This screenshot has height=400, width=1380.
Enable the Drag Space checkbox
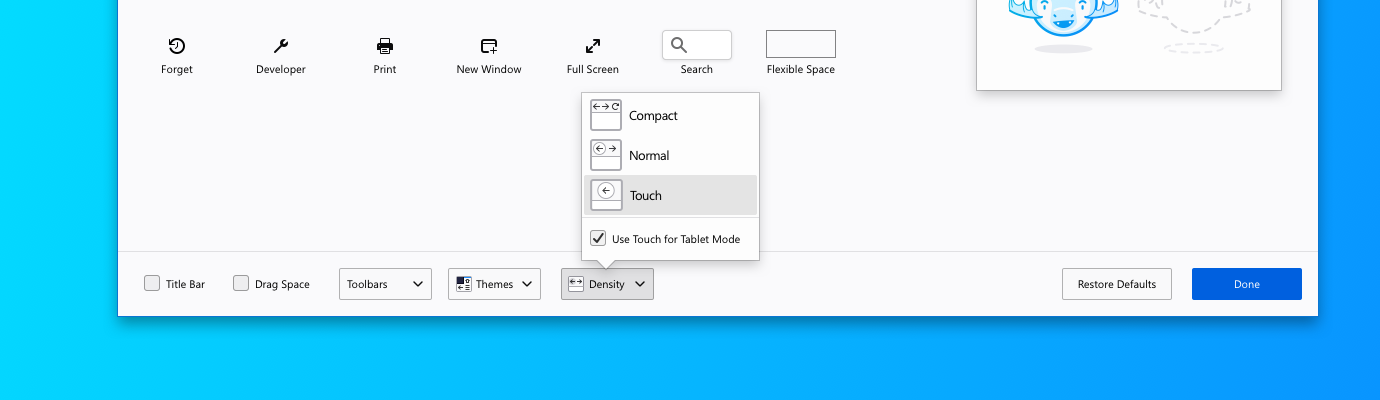coord(241,283)
